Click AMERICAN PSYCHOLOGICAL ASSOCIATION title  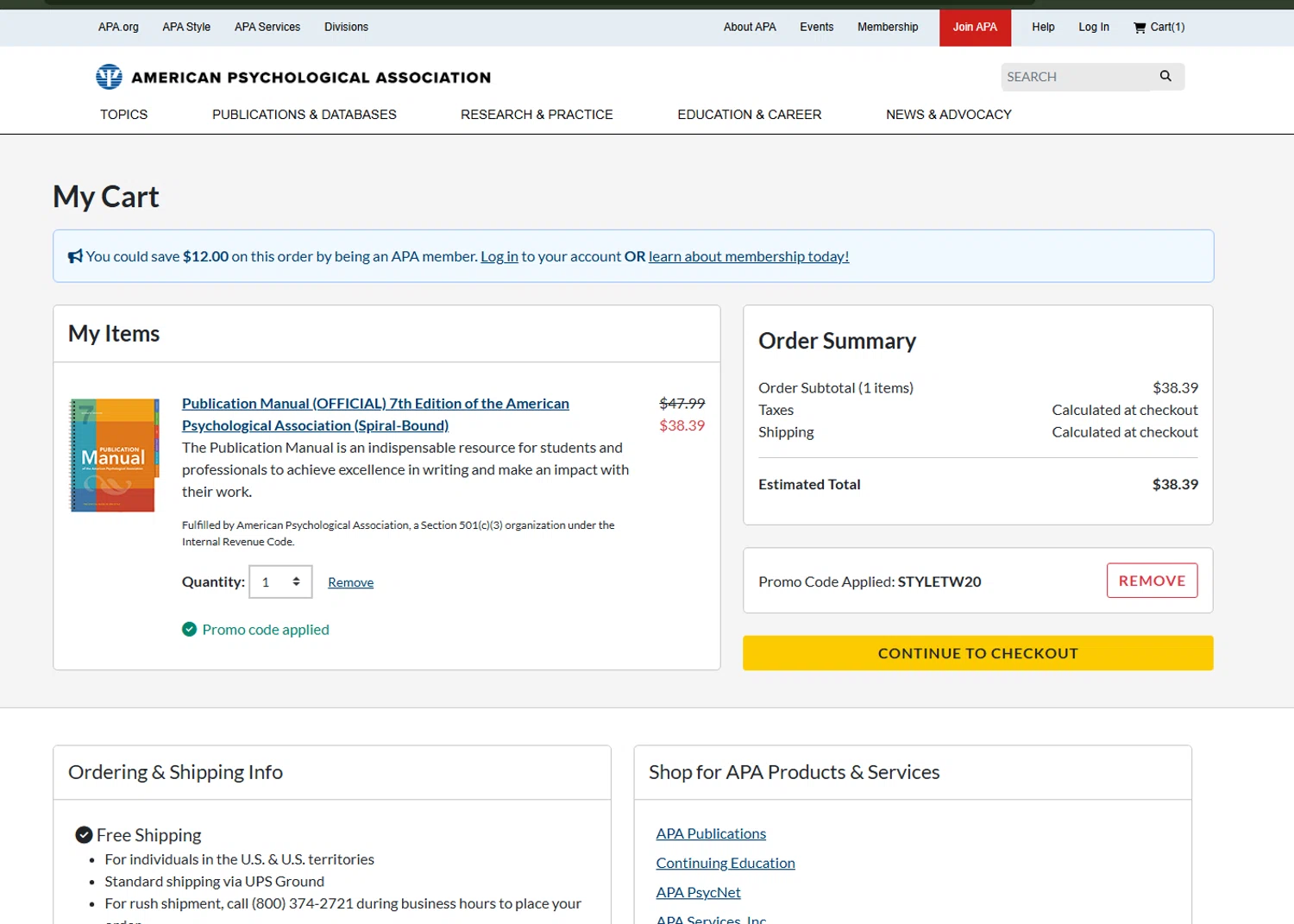(311, 78)
